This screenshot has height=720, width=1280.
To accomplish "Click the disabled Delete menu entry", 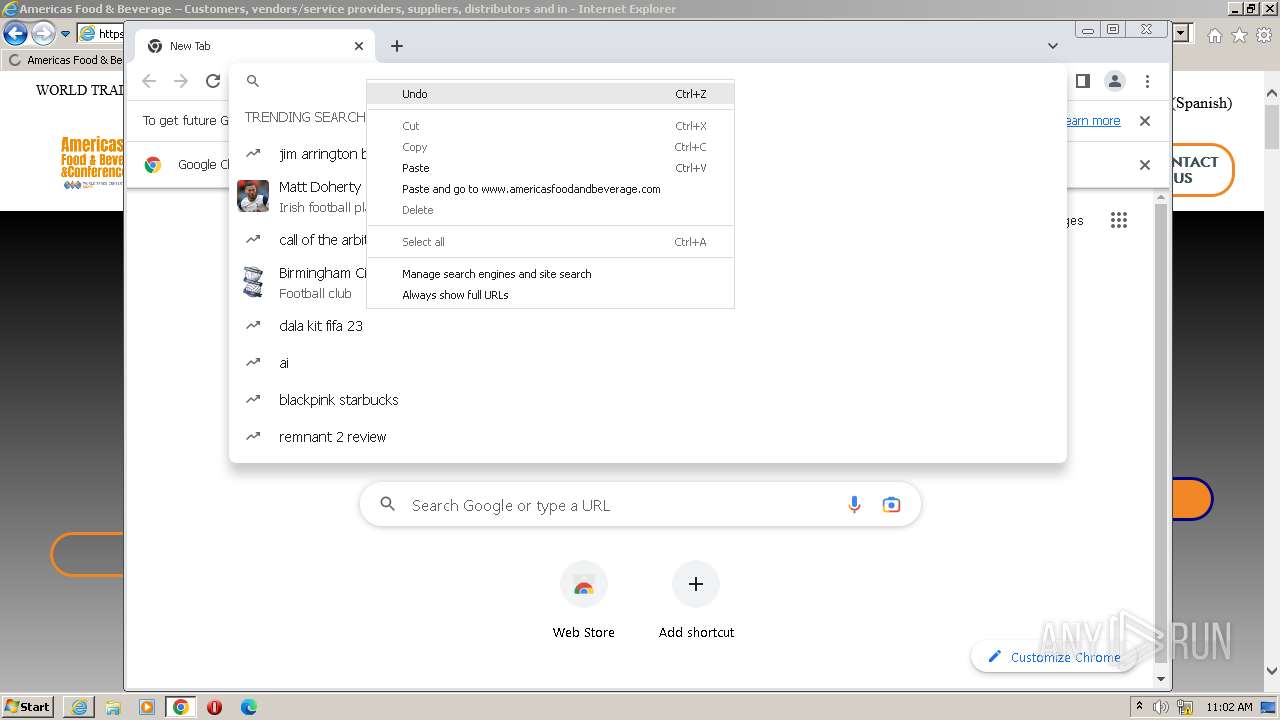I will click(550, 210).
